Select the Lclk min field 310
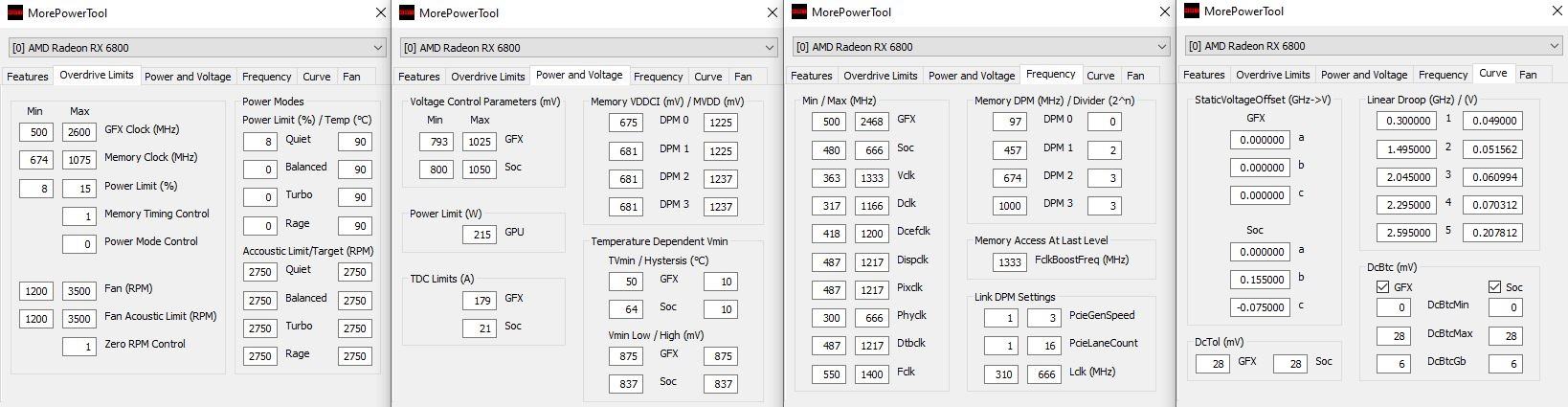Viewport: 1568px width, 407px height. click(1001, 374)
